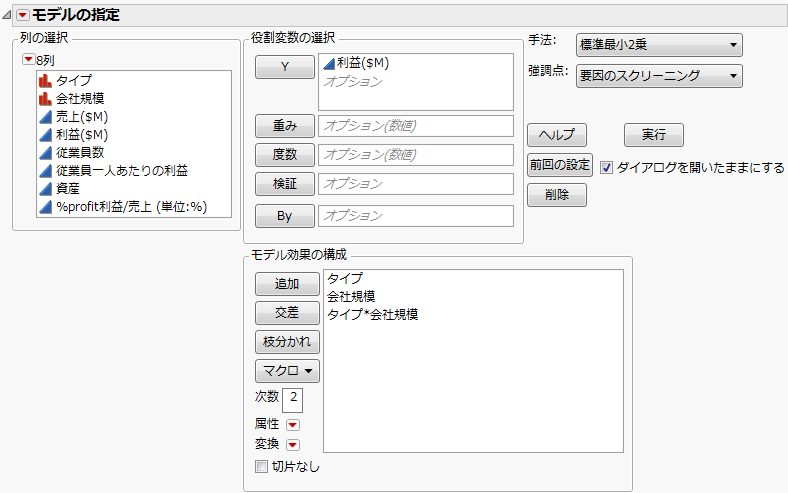Screen dimensions: 788x493
Task: Open the マクロ dropdown button
Action: coord(287,370)
